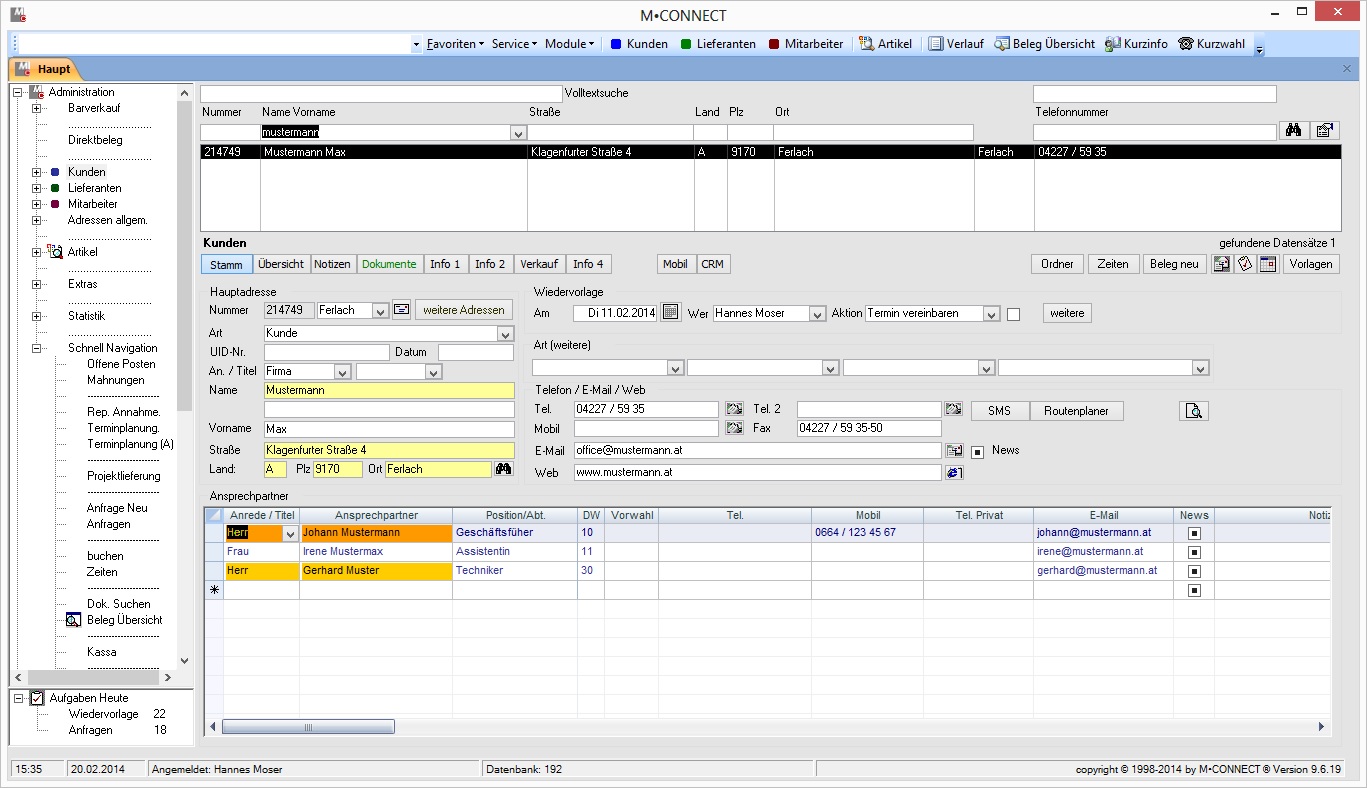The width and height of the screenshot is (1367, 788).
Task: Click the CRM button
Action: 712,264
